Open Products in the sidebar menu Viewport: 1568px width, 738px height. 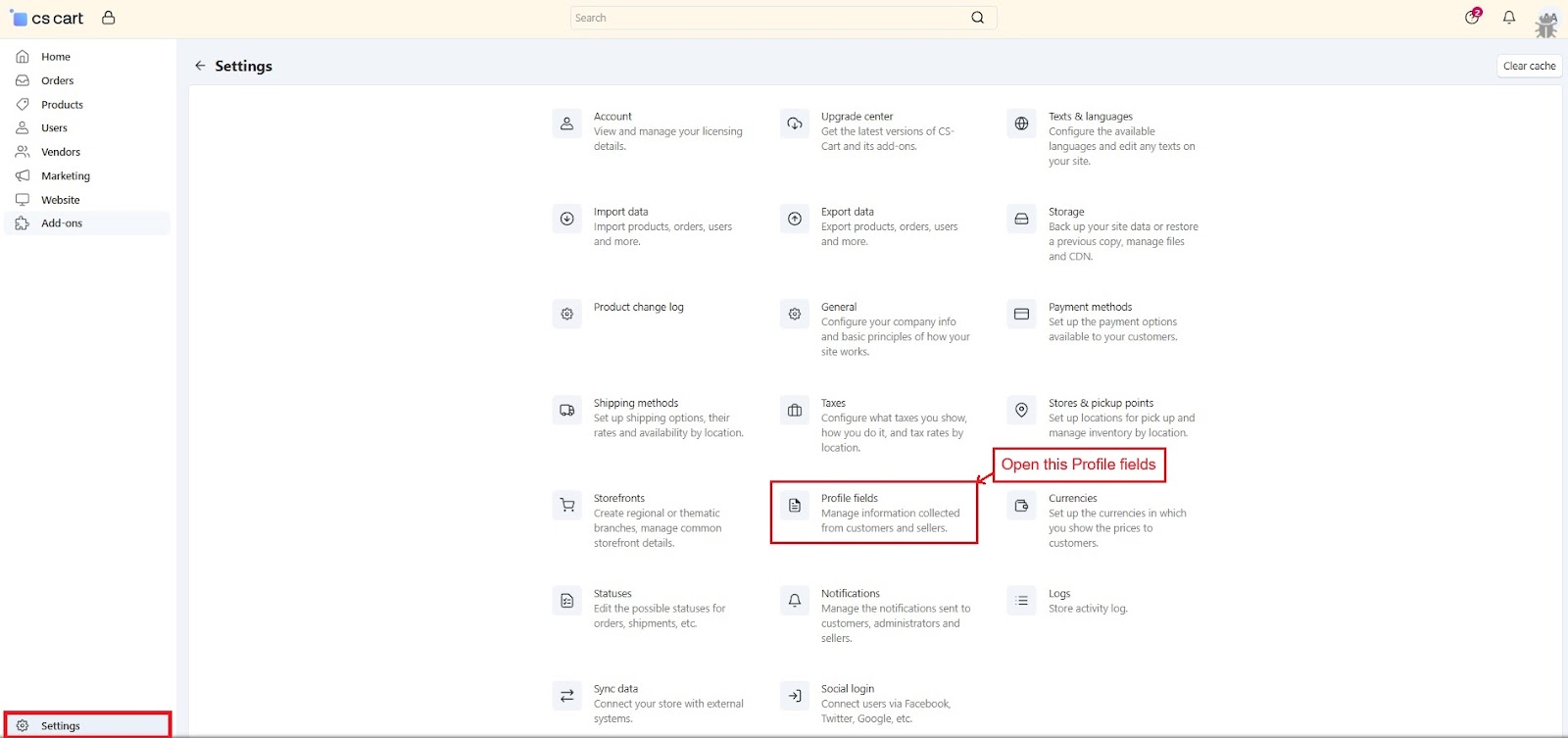[x=62, y=105]
